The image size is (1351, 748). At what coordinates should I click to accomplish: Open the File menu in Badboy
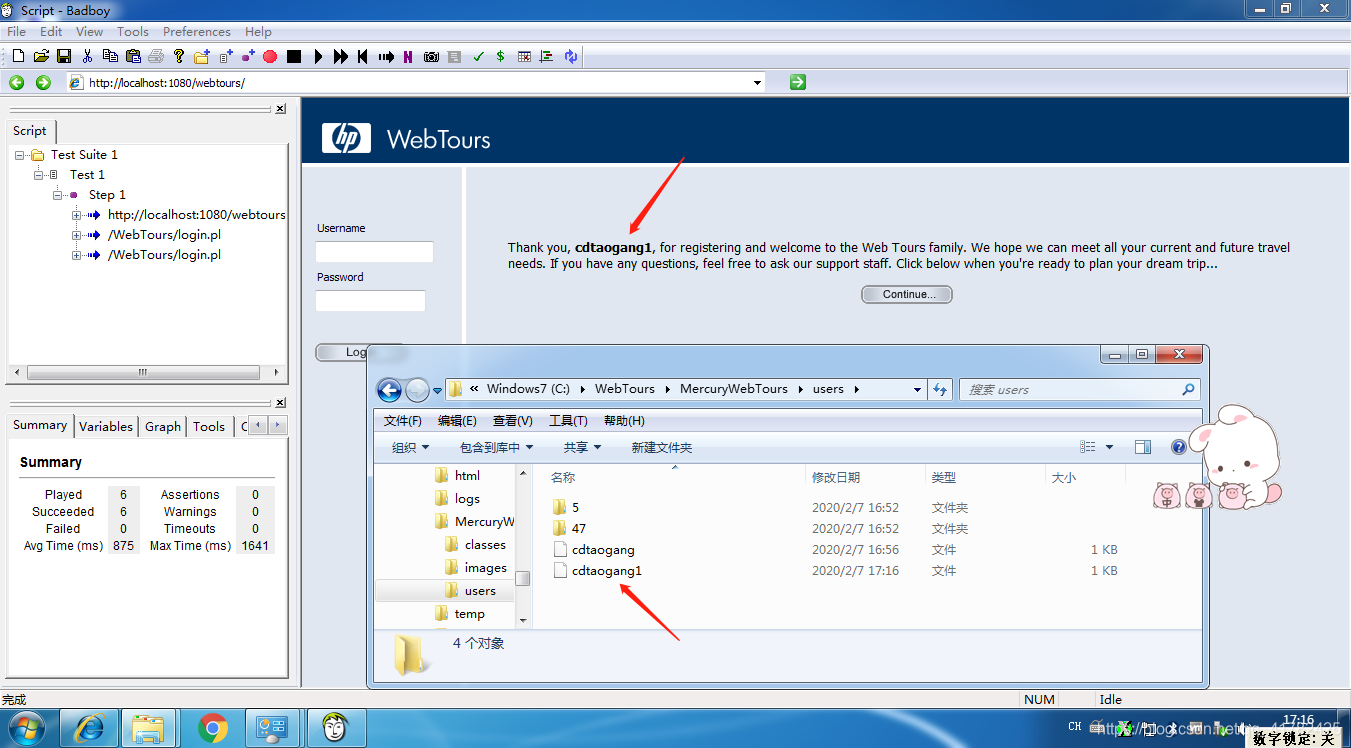click(16, 32)
